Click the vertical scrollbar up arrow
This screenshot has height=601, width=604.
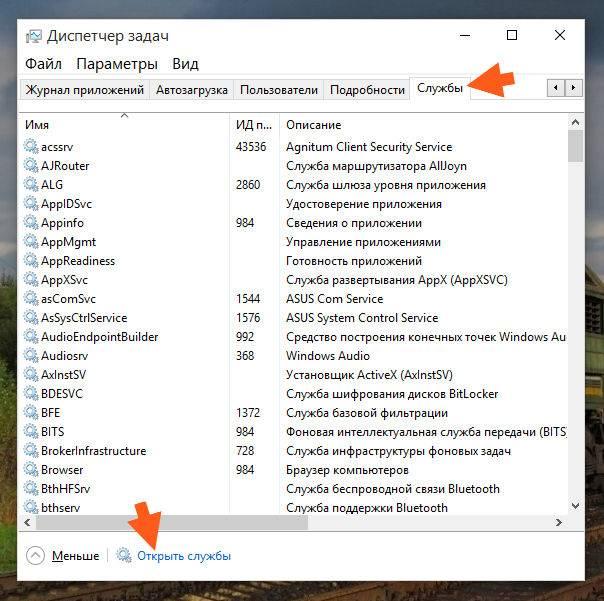pyautogui.click(x=575, y=123)
